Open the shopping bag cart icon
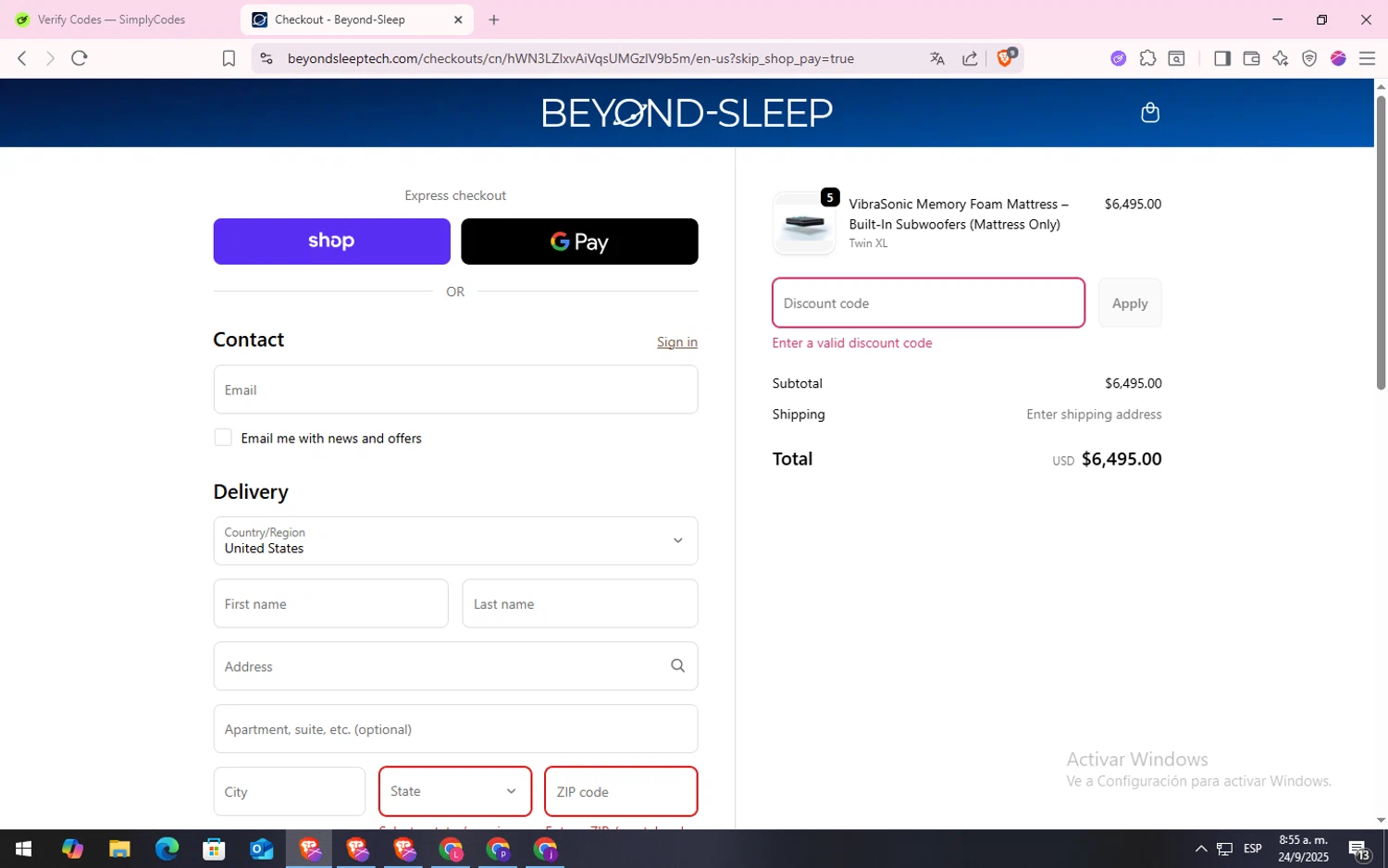The height and width of the screenshot is (868, 1388). pos(1150,112)
